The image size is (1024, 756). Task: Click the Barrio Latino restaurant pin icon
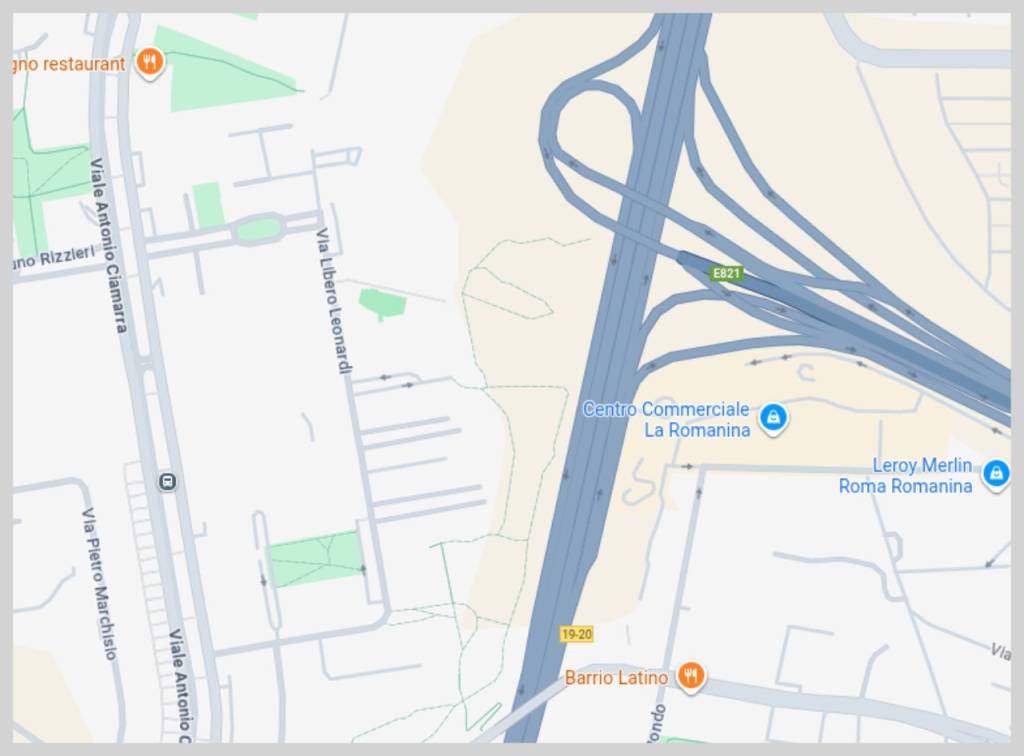click(x=690, y=675)
